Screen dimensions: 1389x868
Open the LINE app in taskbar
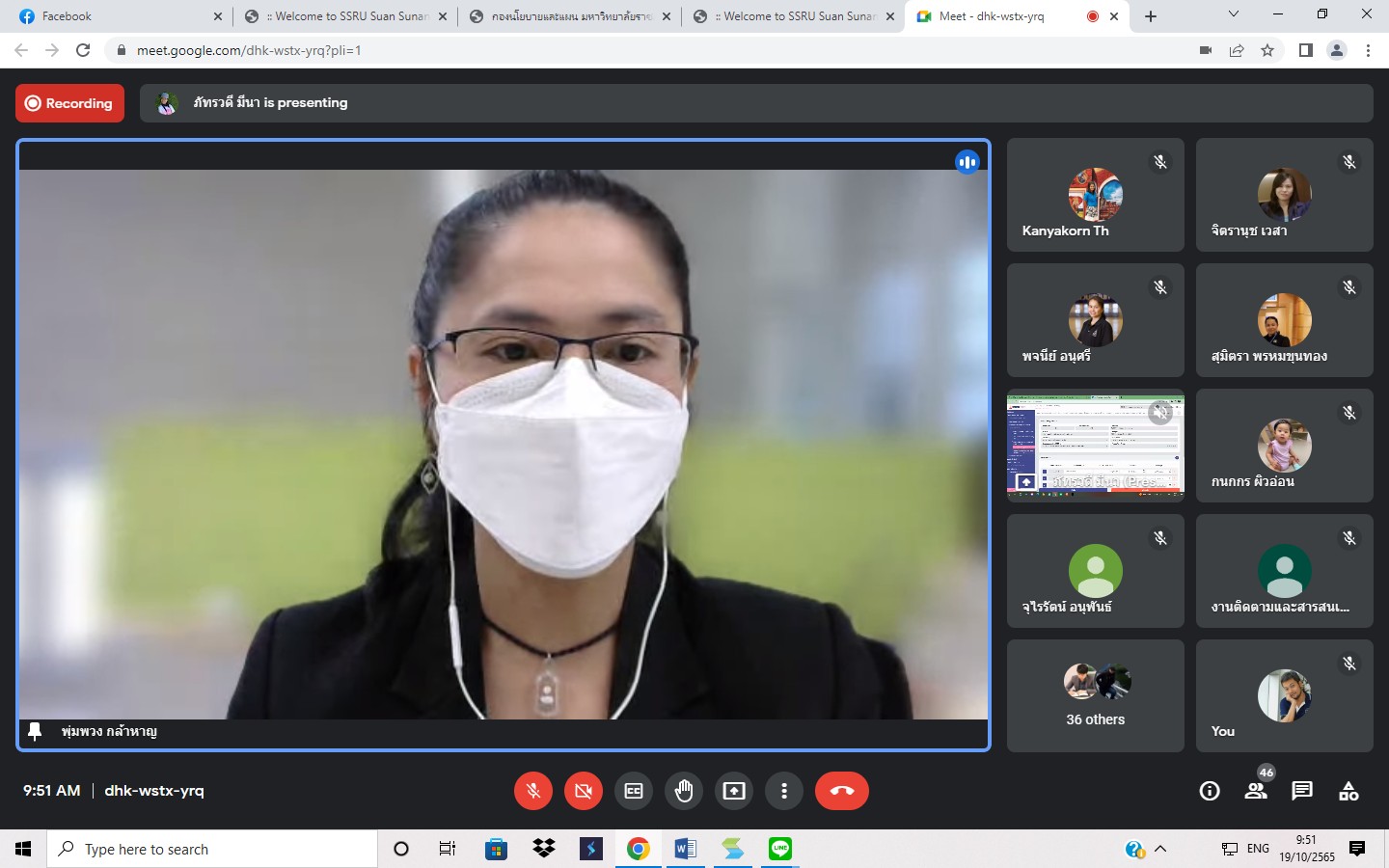click(780, 849)
